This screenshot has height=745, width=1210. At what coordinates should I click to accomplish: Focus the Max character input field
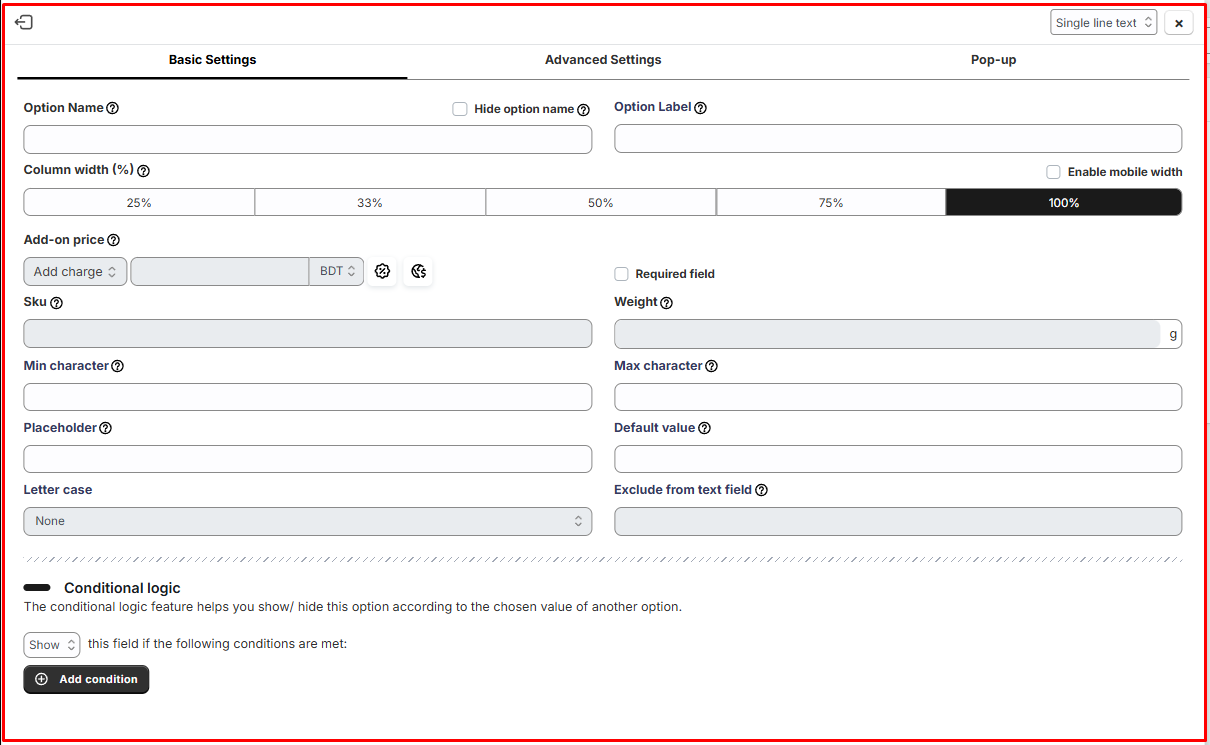(898, 397)
